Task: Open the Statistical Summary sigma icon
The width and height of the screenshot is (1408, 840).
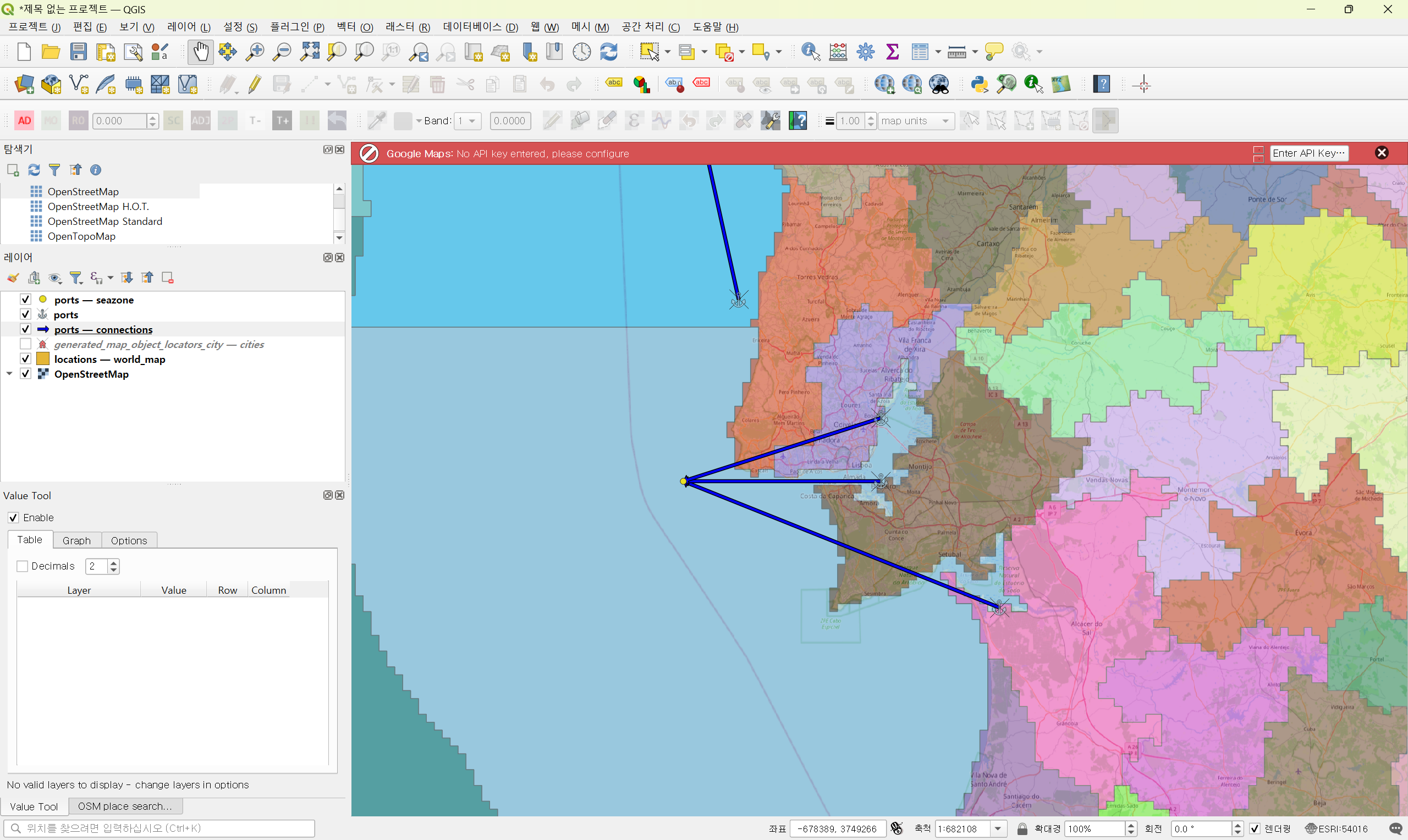Action: (892, 52)
